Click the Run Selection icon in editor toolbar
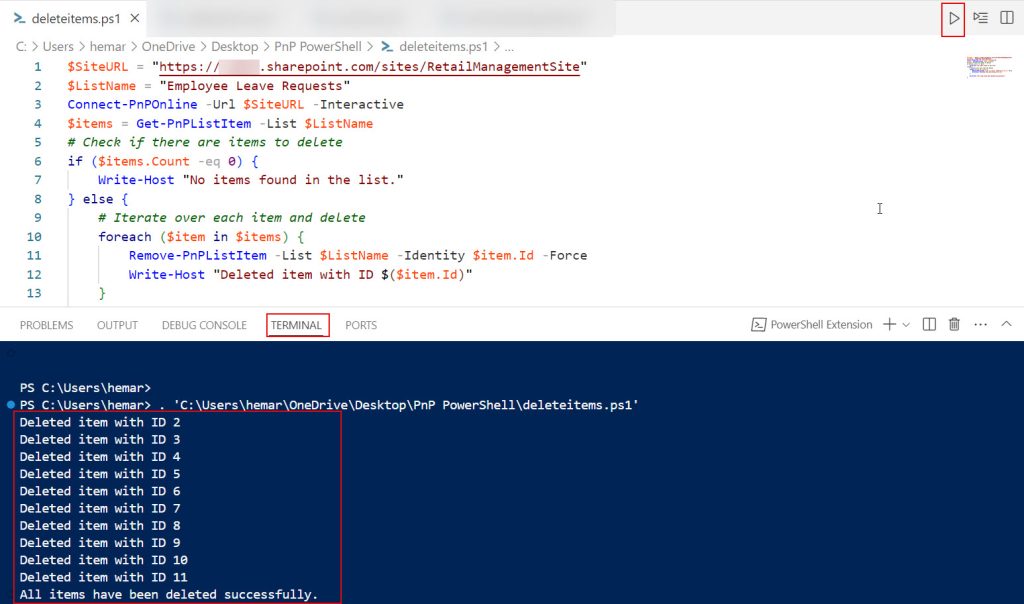The image size is (1024, 604). click(980, 18)
